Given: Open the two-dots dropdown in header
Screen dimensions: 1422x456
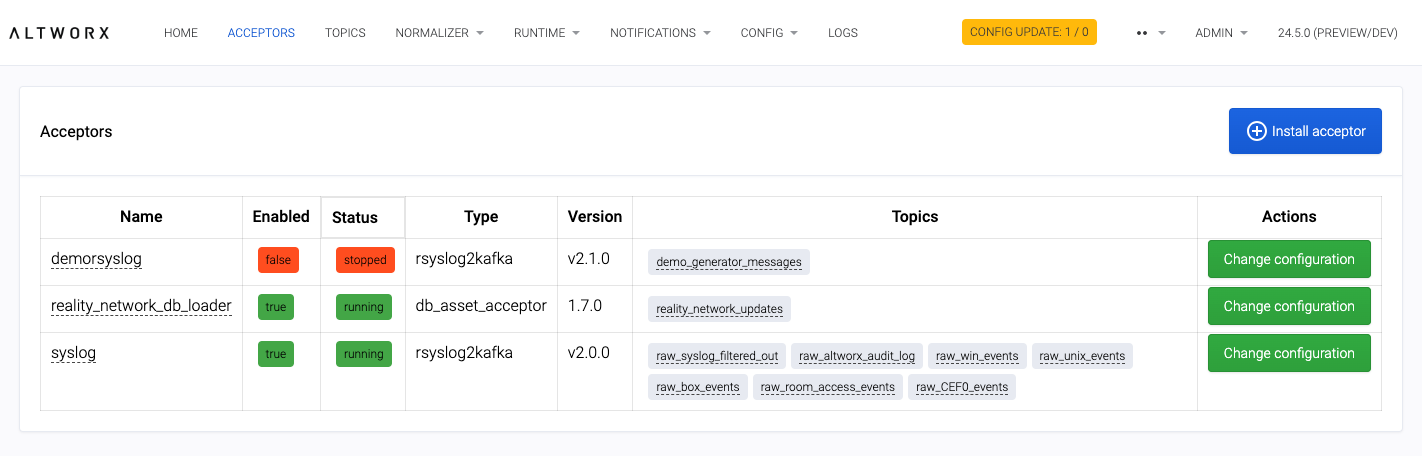Looking at the screenshot, I should 1151,33.
